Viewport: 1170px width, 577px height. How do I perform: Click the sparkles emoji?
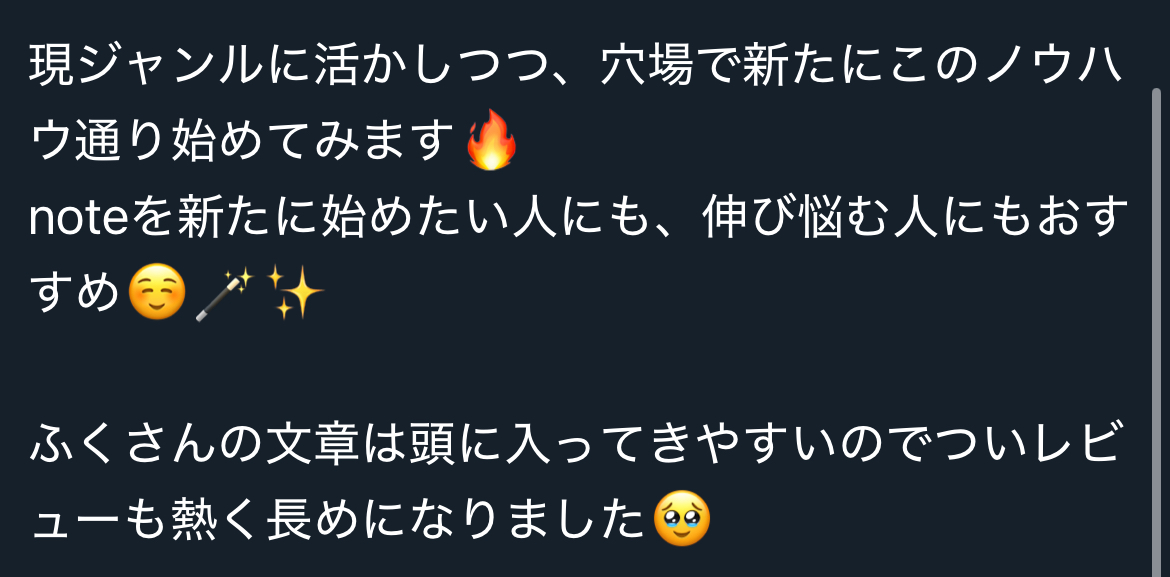pyautogui.click(x=295, y=293)
